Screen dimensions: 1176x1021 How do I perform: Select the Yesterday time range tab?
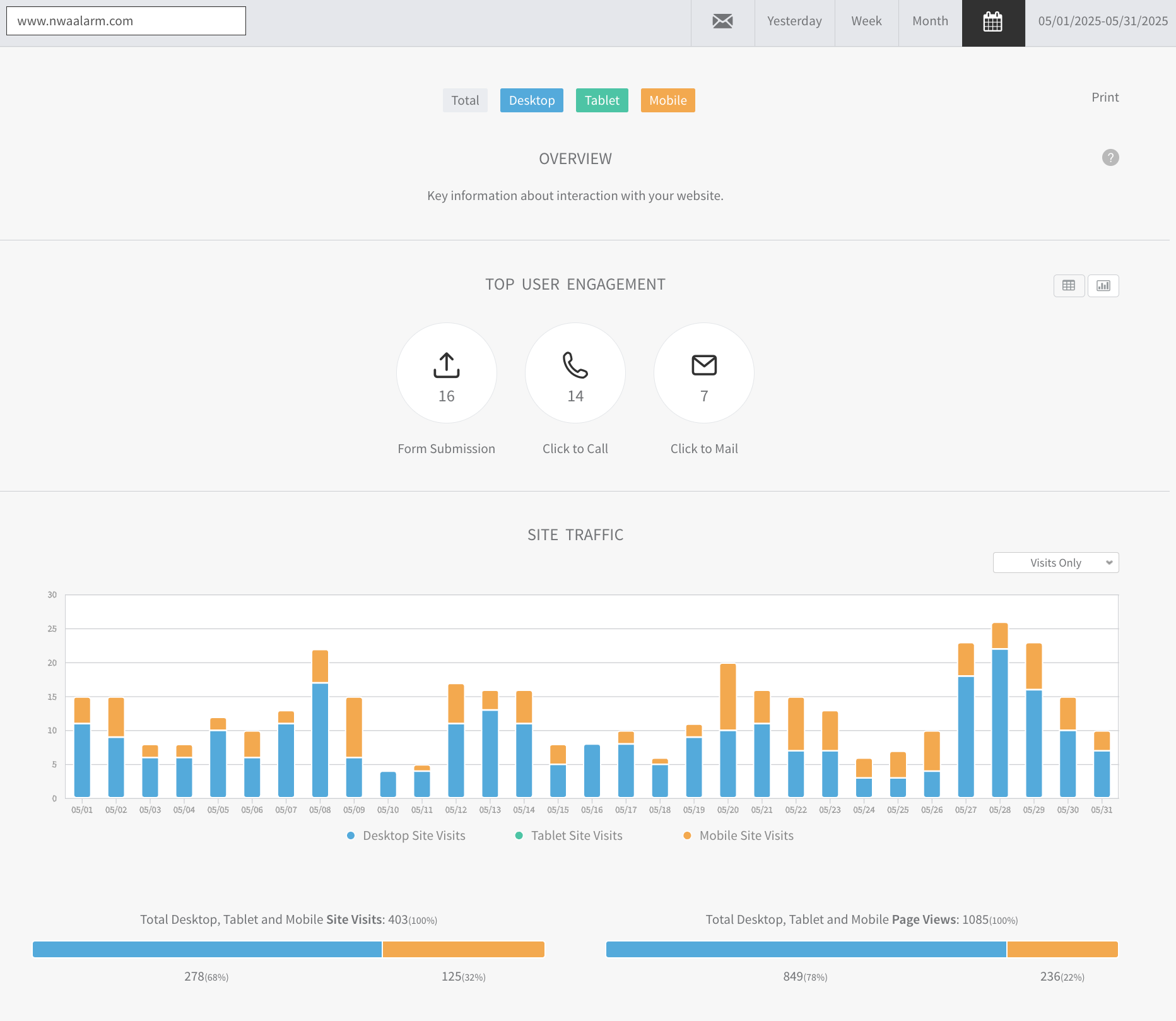[794, 21]
